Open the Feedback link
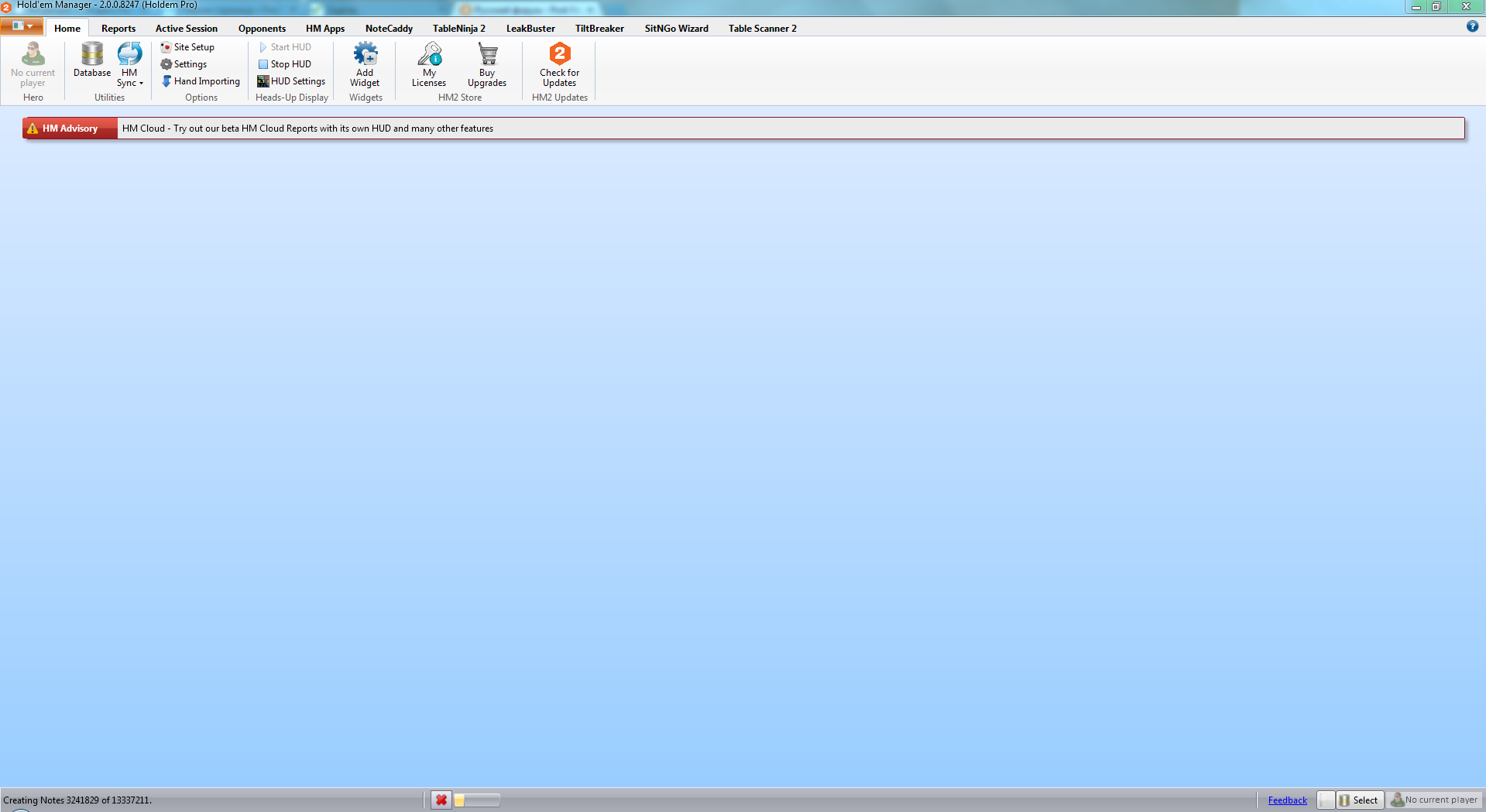 (1287, 800)
